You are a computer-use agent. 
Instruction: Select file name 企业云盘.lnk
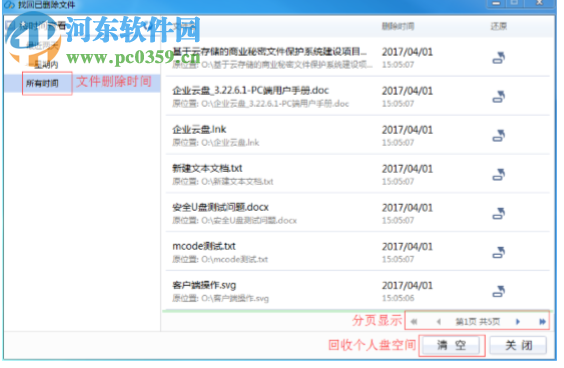click(199, 129)
